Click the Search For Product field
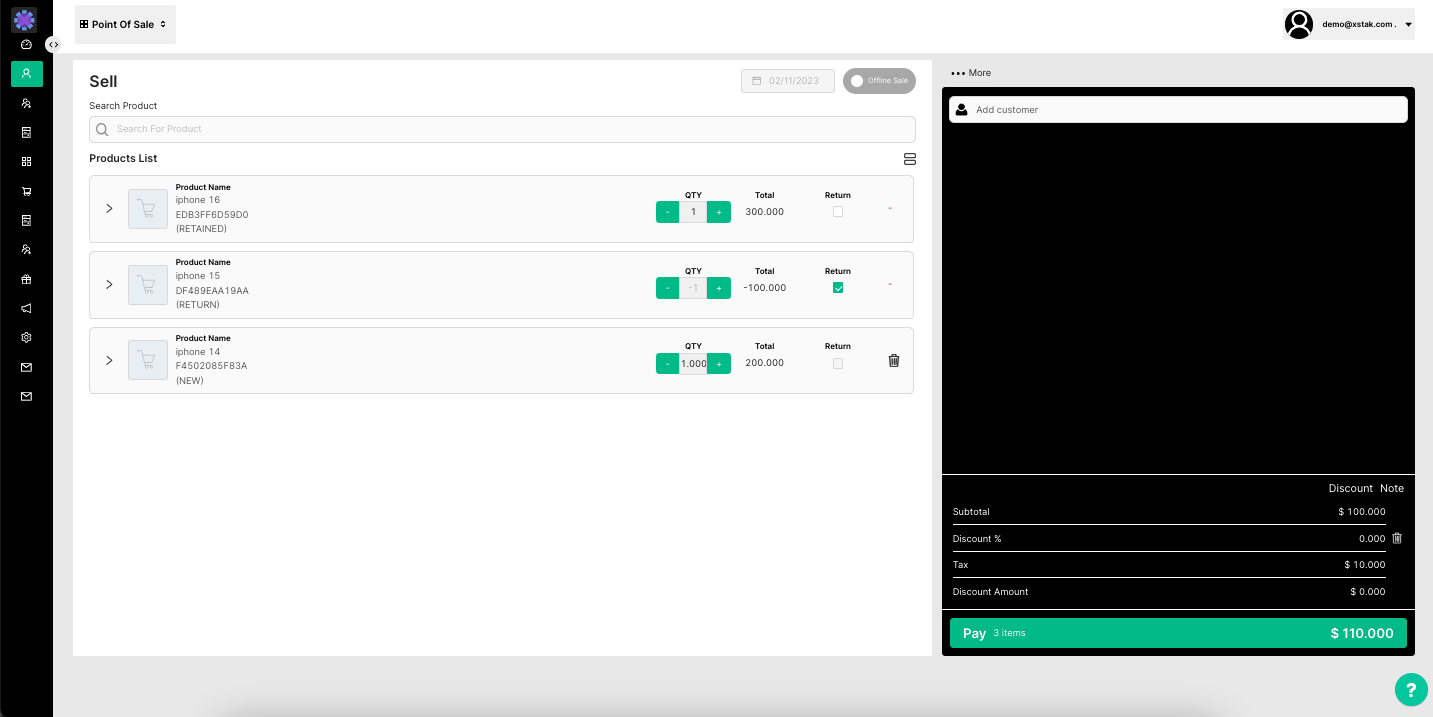This screenshot has width=1433, height=717. [502, 129]
